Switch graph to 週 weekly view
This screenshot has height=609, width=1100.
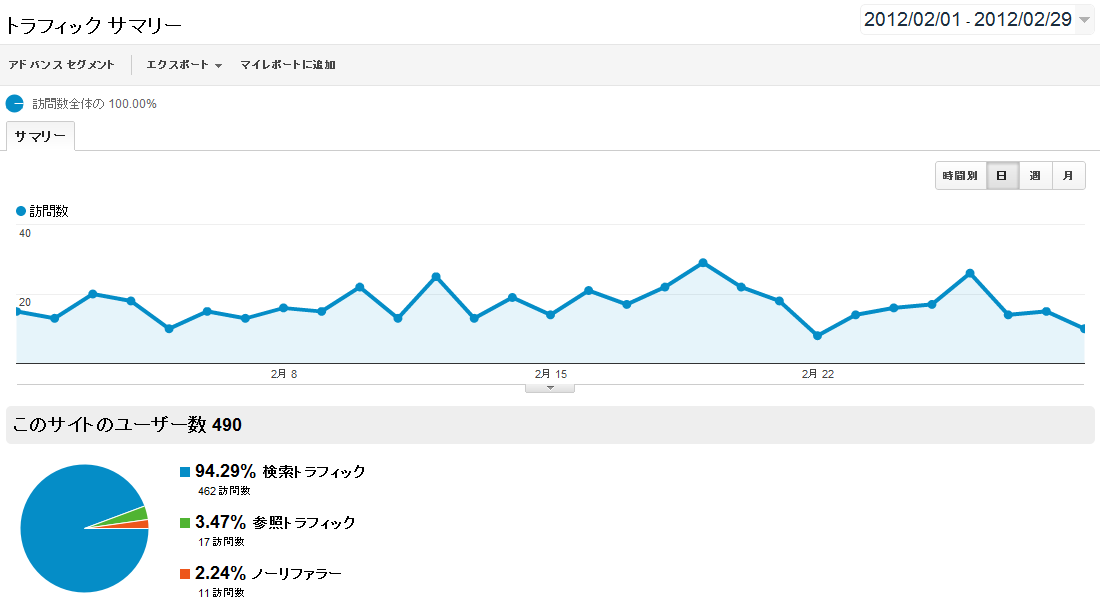click(1035, 177)
